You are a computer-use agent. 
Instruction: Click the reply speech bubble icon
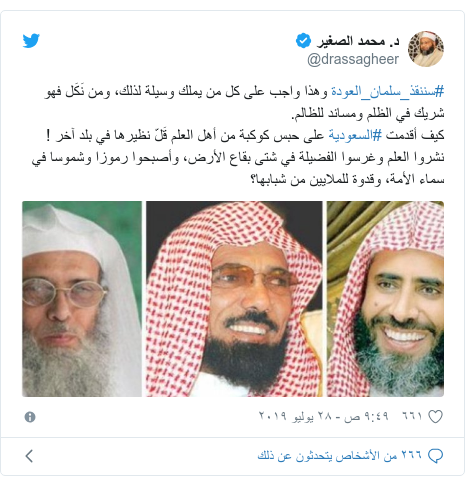coord(435,456)
